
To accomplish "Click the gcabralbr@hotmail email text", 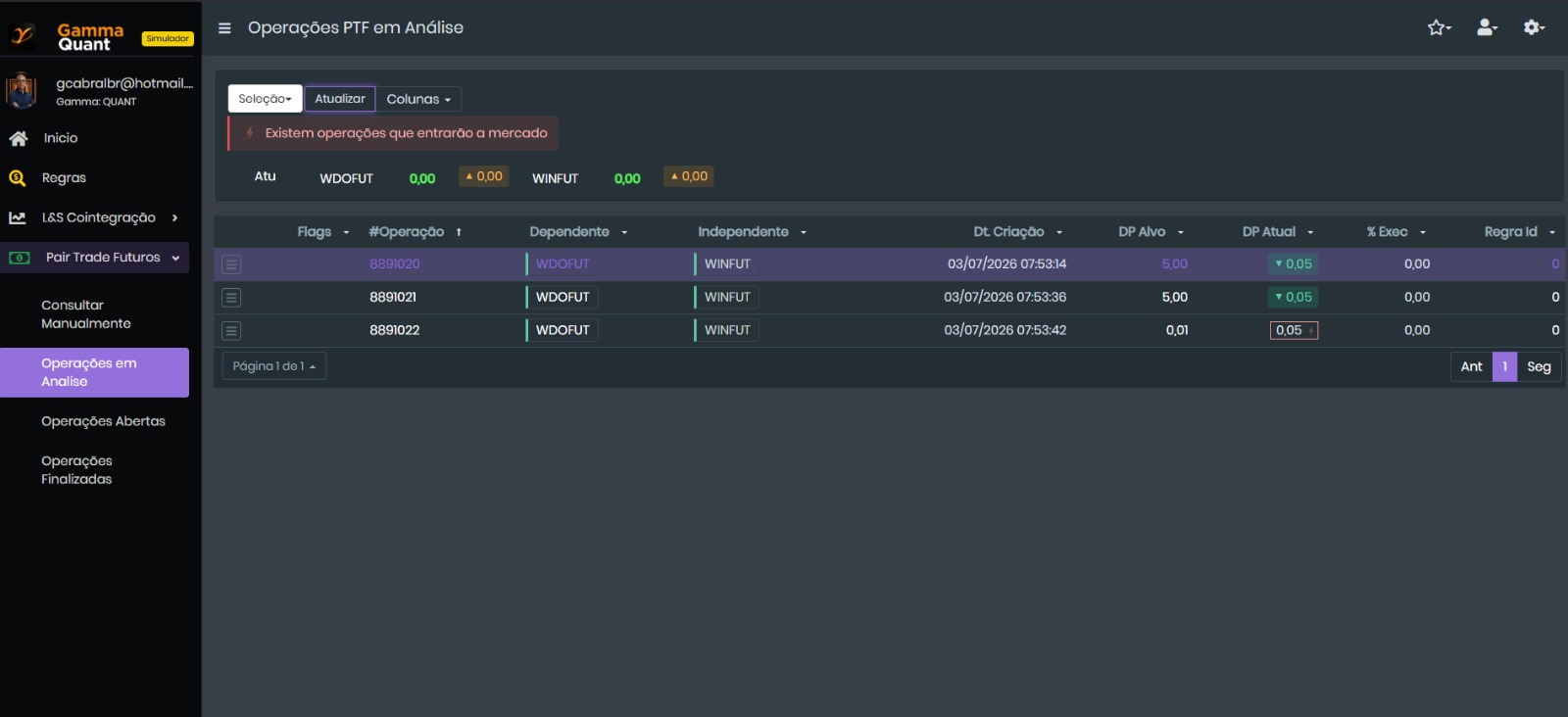I will (x=124, y=83).
